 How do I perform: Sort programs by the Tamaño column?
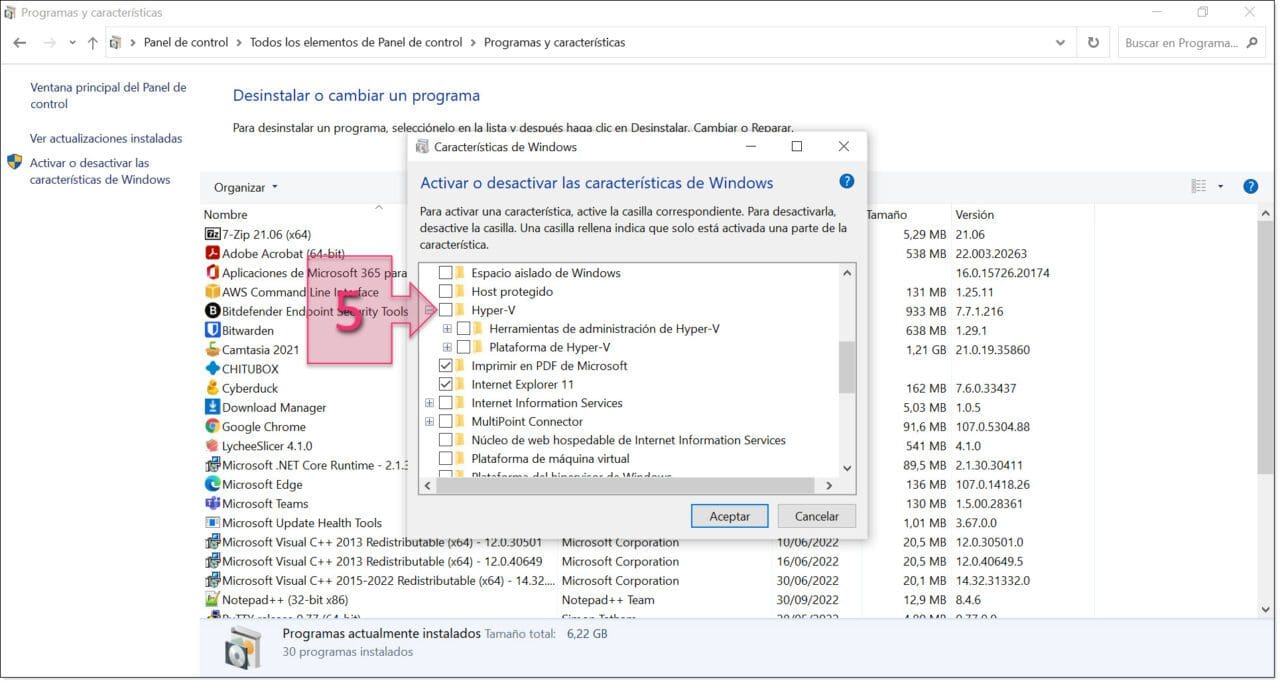pos(887,214)
